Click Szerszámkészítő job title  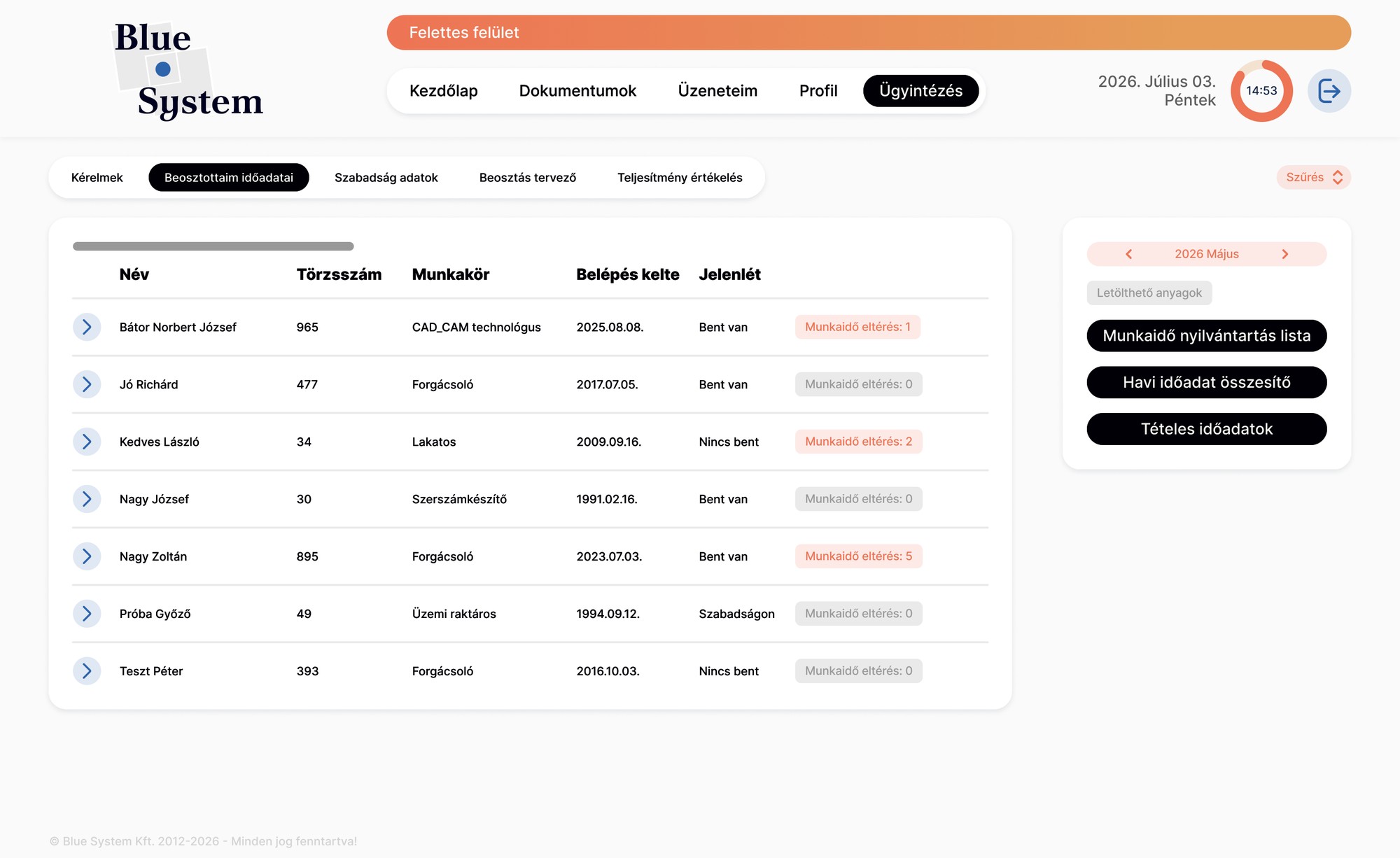459,500
